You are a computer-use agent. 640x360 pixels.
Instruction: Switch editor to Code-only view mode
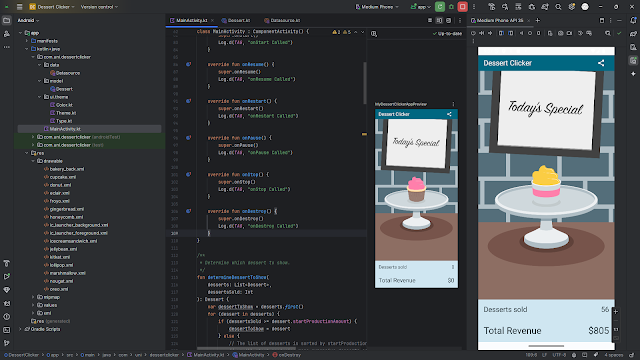tap(430, 20)
